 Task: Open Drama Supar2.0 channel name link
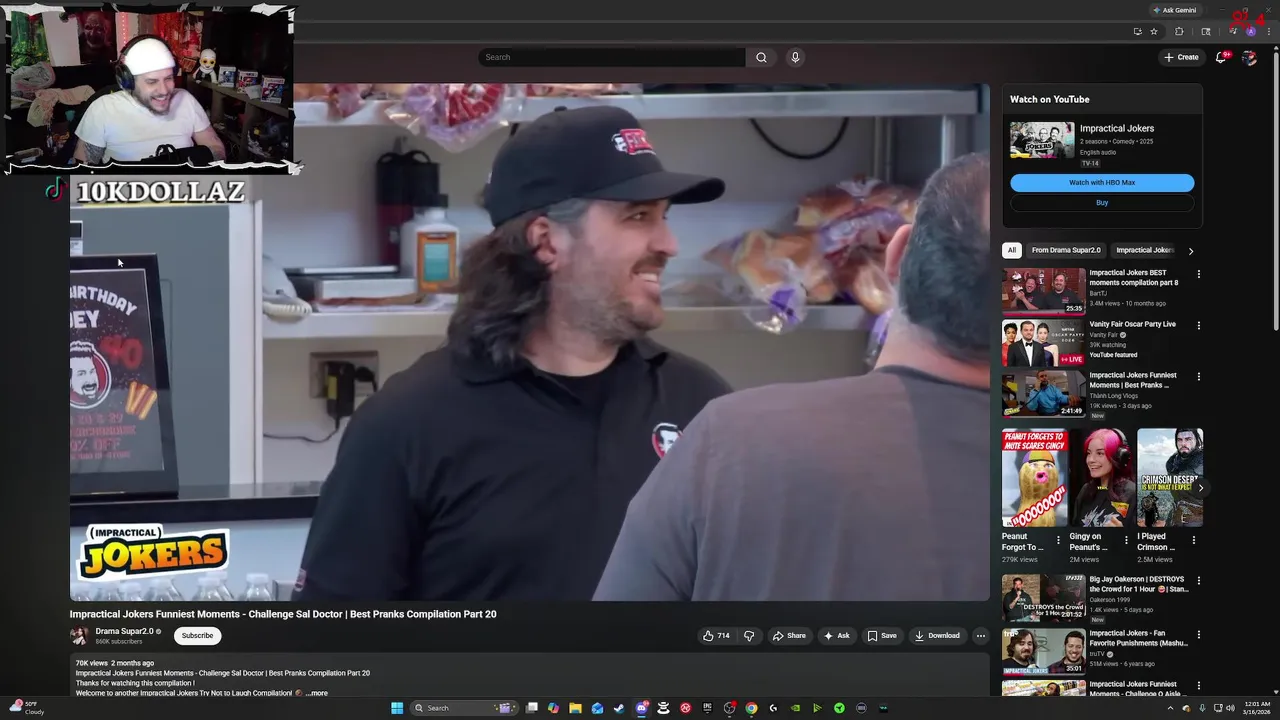pos(124,631)
